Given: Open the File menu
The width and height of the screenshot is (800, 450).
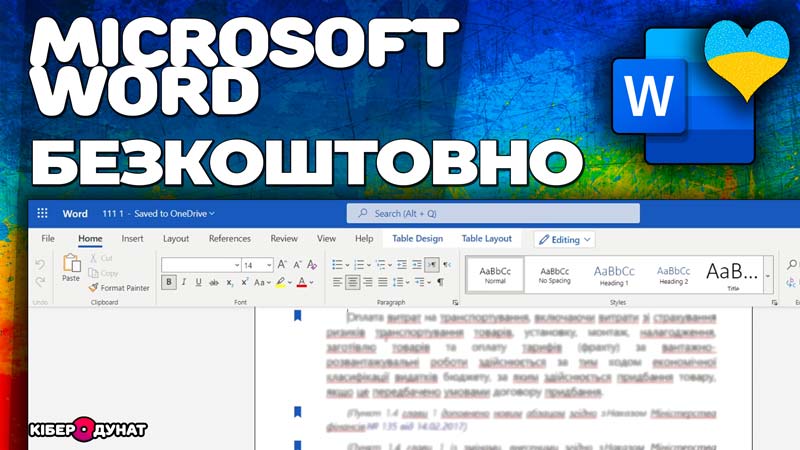Looking at the screenshot, I should [48, 238].
